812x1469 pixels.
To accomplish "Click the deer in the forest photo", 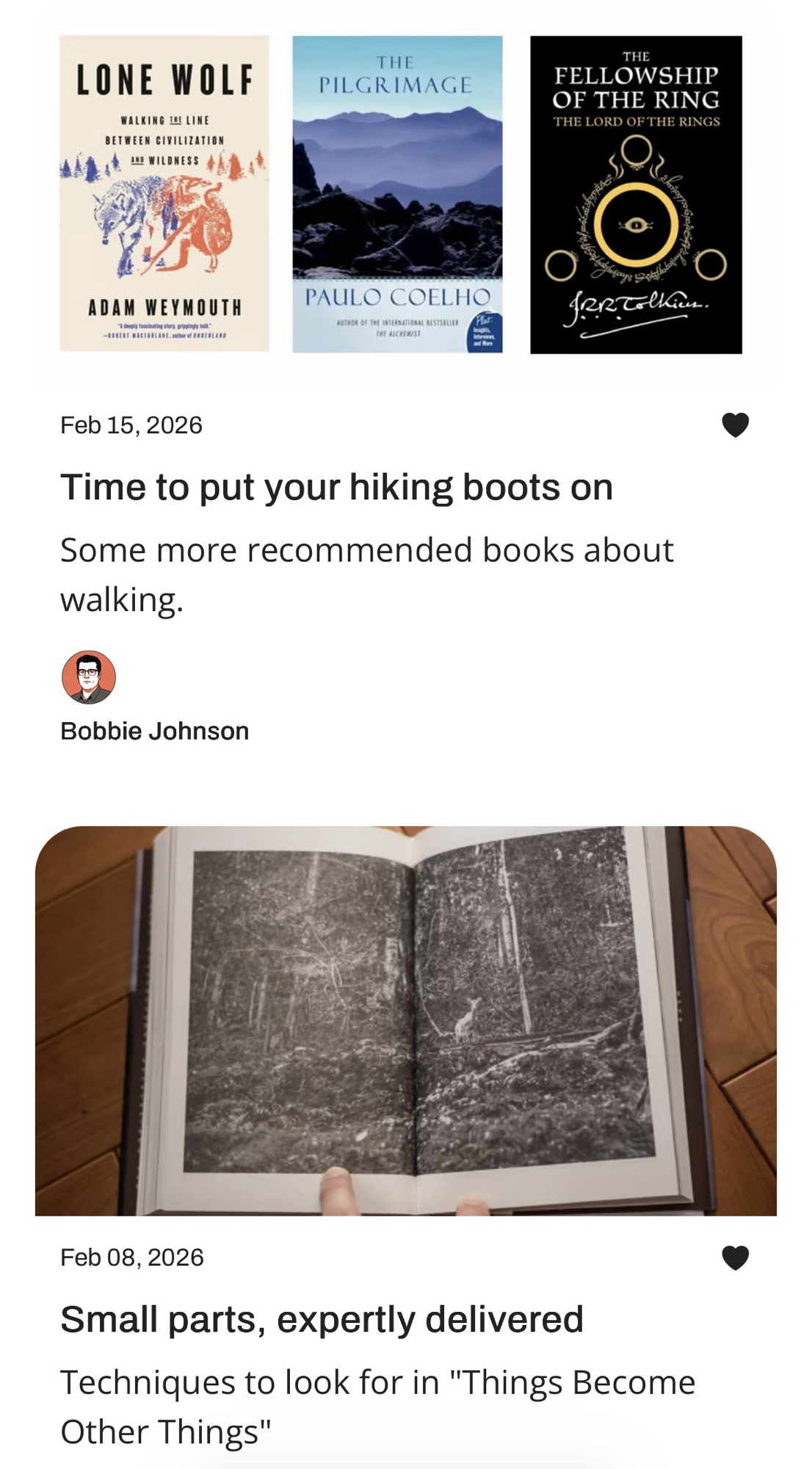I will [x=466, y=1018].
